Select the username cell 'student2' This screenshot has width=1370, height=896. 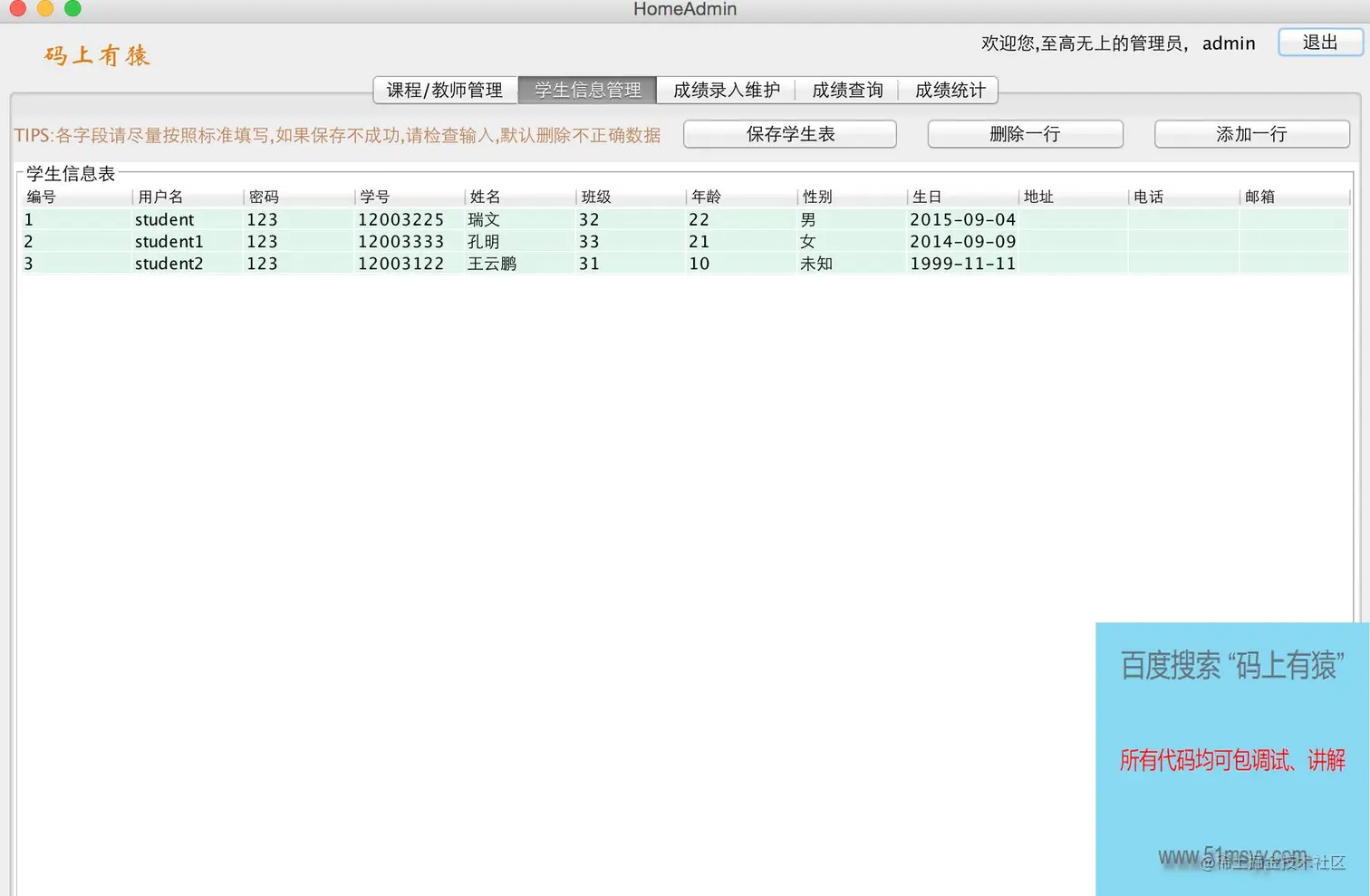click(188, 264)
